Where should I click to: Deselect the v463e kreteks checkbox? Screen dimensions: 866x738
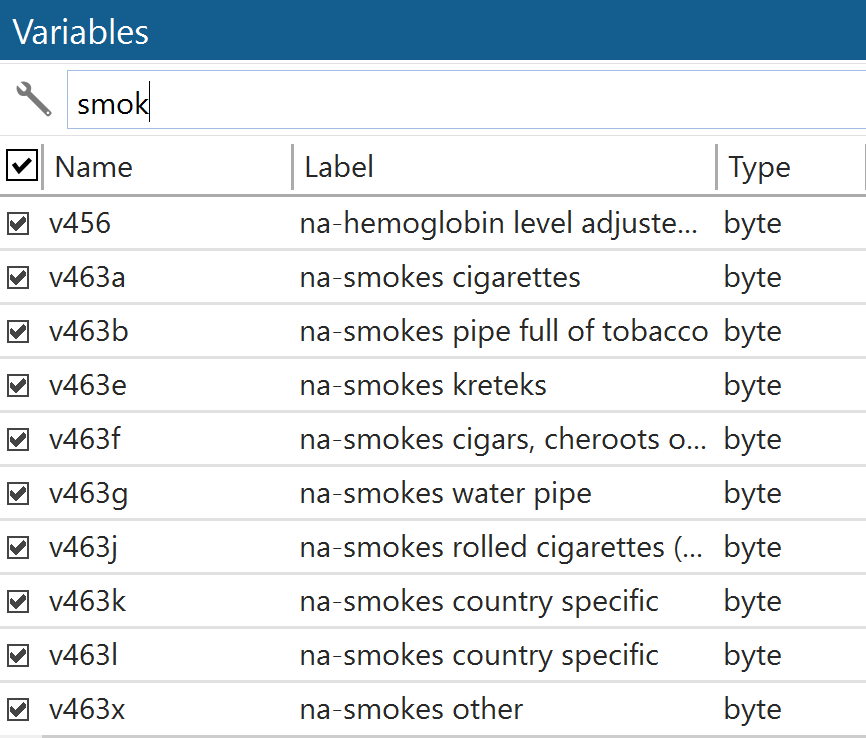pyautogui.click(x=18, y=385)
